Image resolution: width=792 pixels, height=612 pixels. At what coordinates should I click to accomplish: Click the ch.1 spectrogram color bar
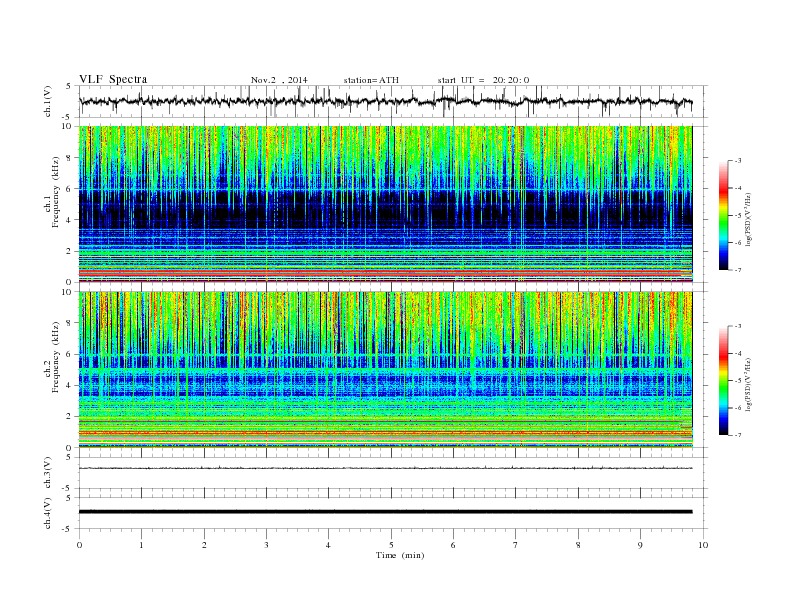[x=724, y=215]
